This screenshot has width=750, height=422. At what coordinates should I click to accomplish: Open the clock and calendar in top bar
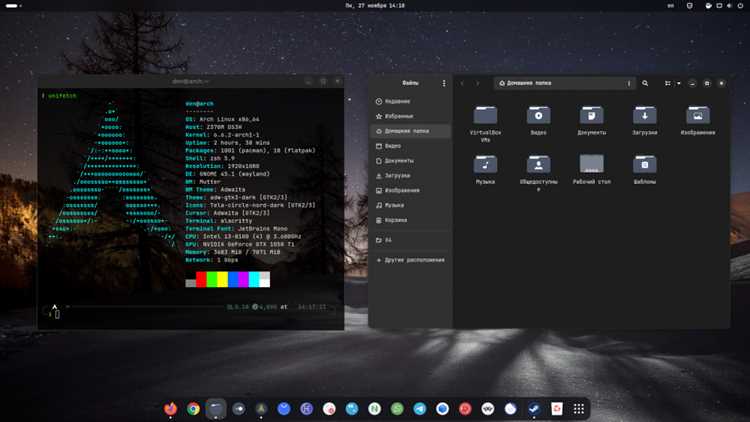[x=375, y=6]
